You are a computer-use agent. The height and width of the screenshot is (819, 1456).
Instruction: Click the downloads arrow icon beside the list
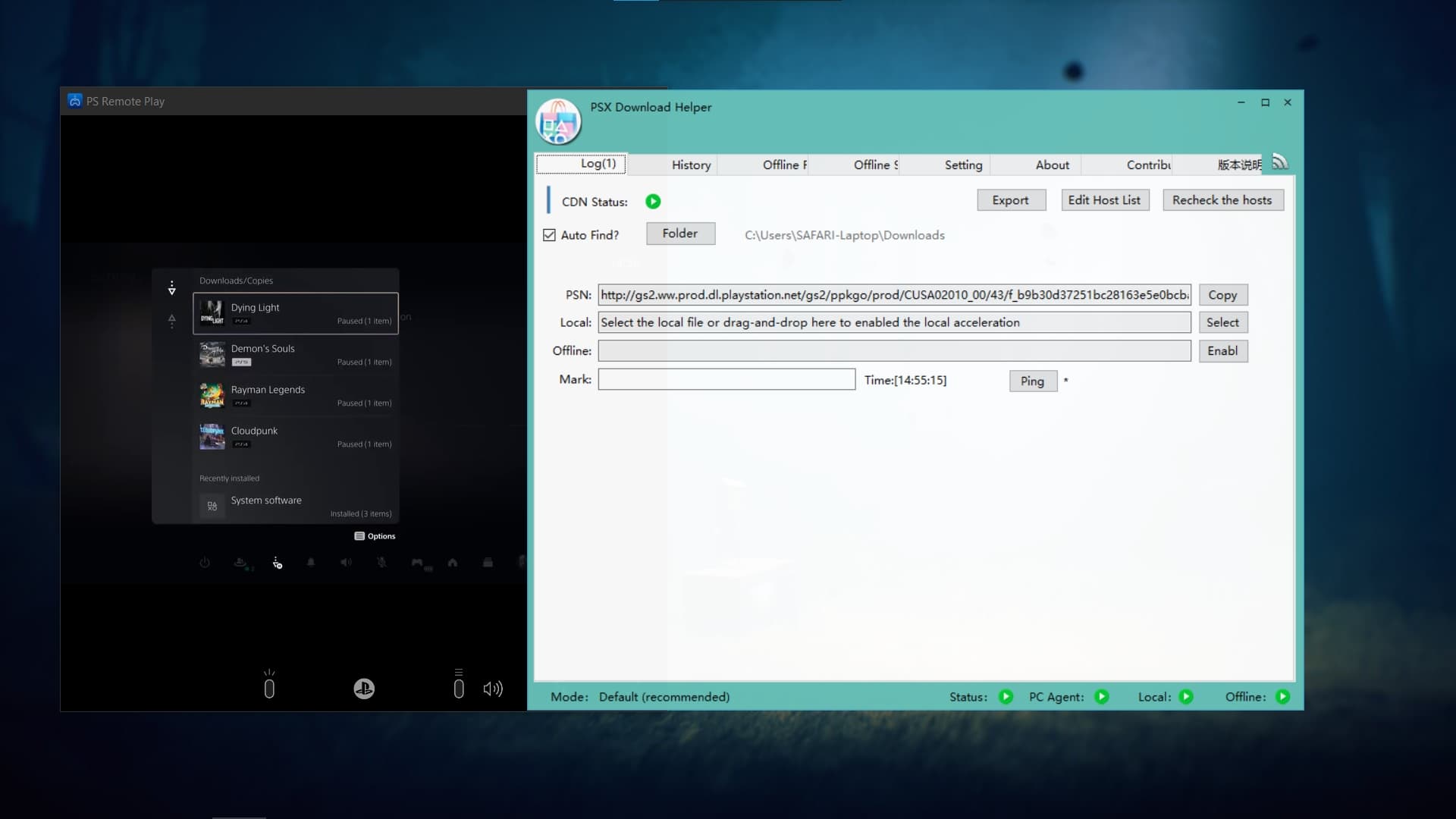pyautogui.click(x=172, y=288)
